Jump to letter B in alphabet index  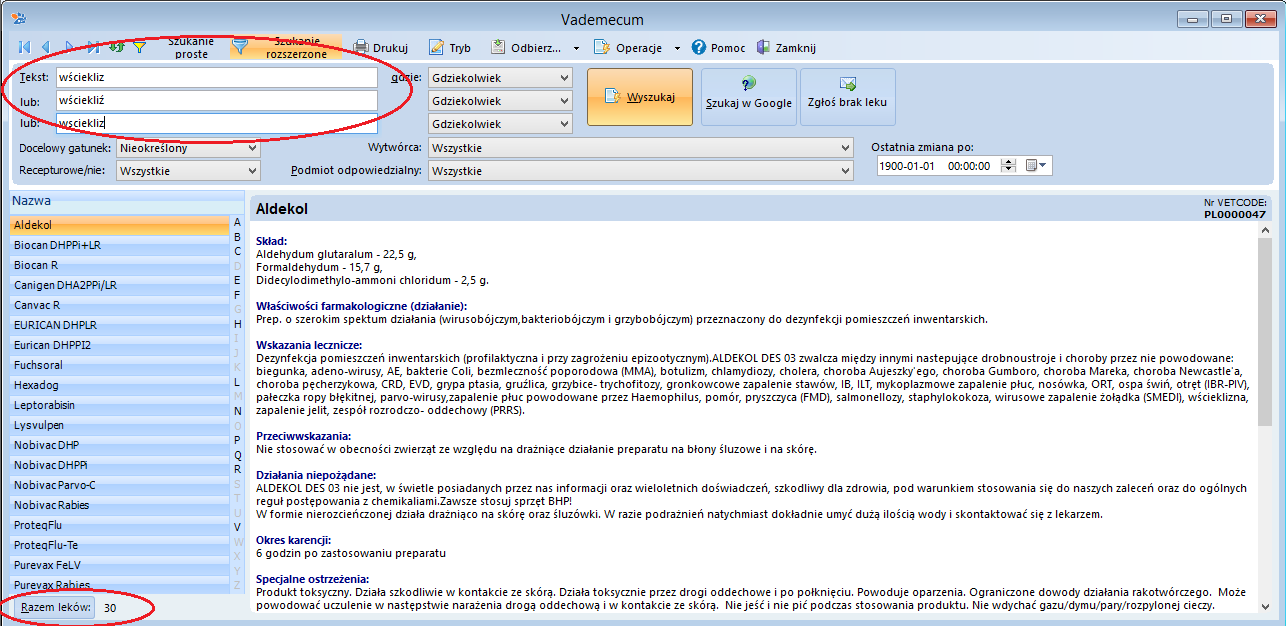click(238, 237)
